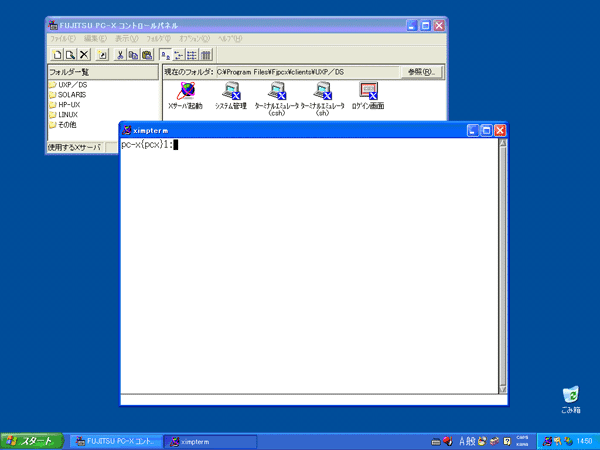Click the フォルダ一覧 panel header
Image resolution: width=600 pixels, height=450 pixels.
point(103,72)
